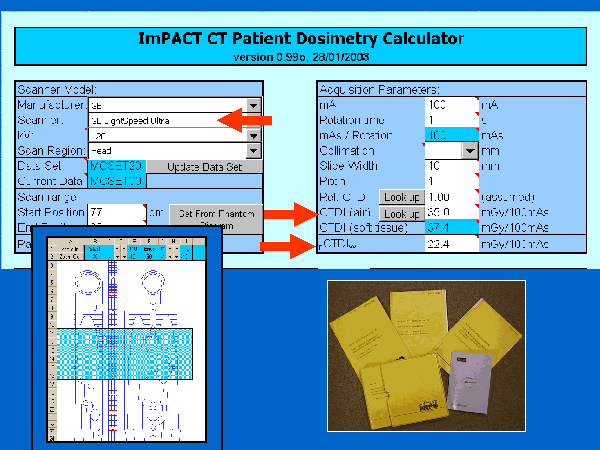The height and width of the screenshot is (450, 600).
Task: Select the Slice Width value field
Action: (450, 166)
